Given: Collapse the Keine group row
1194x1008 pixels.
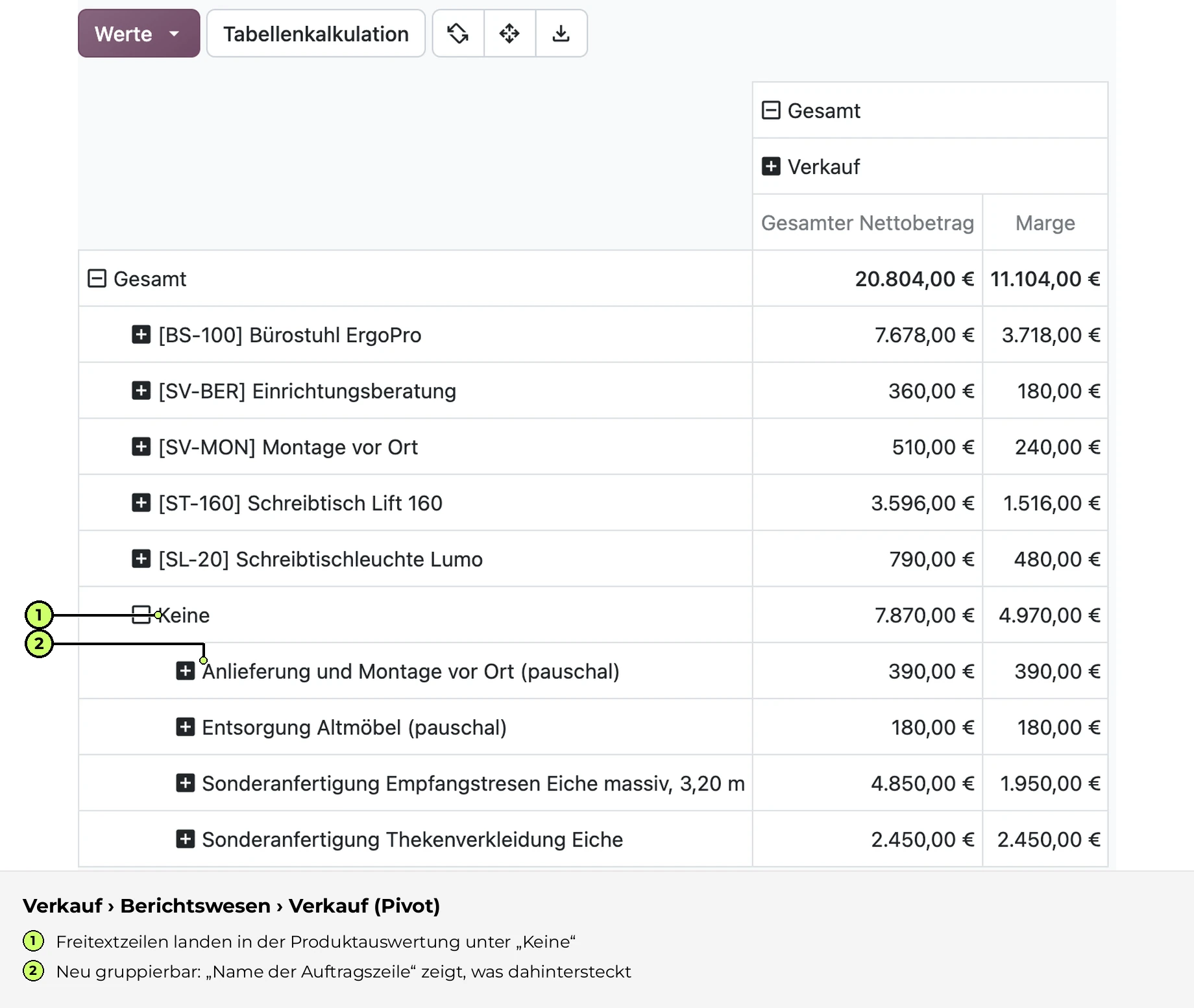Looking at the screenshot, I should 141,615.
